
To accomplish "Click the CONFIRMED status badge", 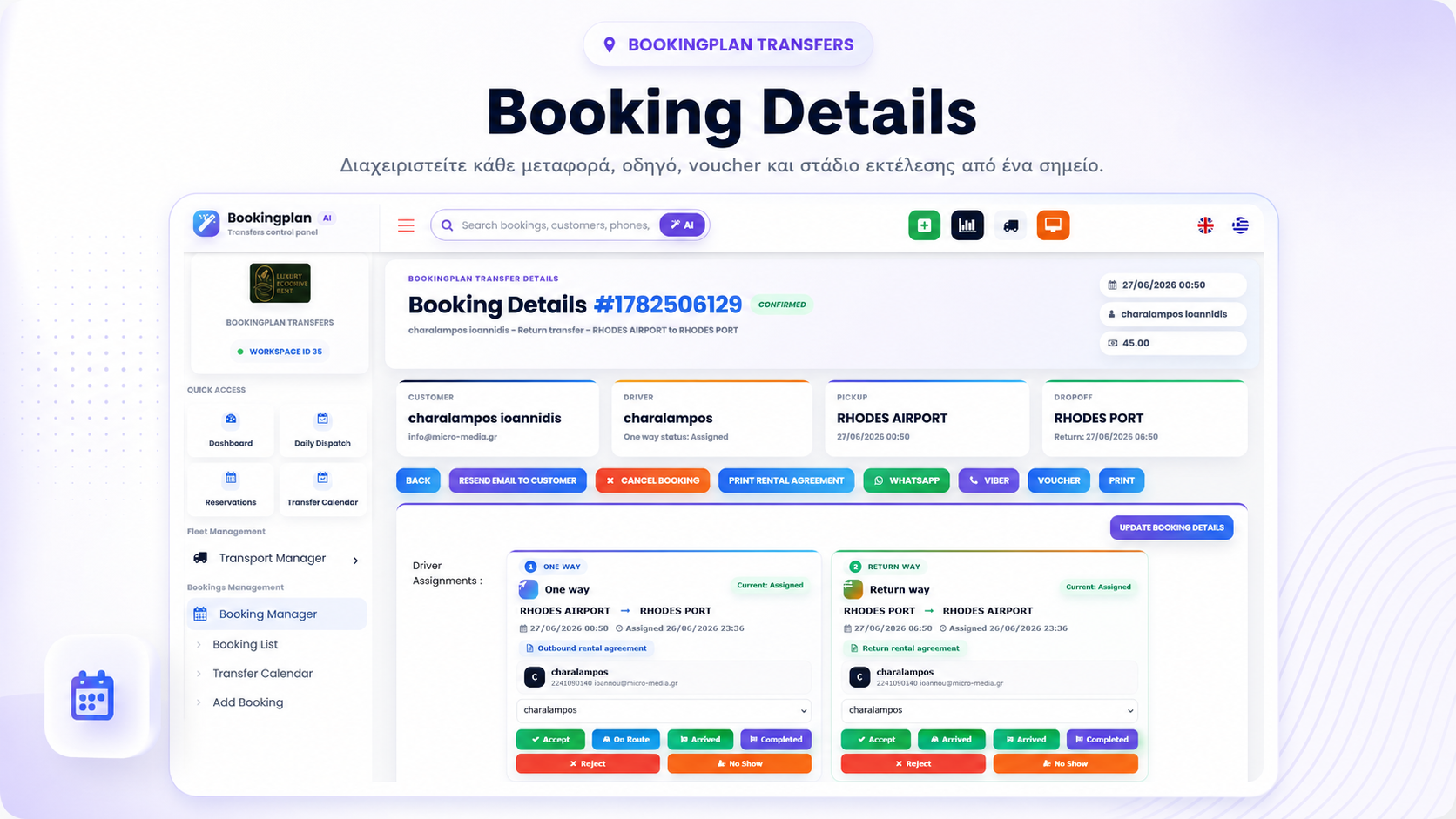I will [782, 305].
